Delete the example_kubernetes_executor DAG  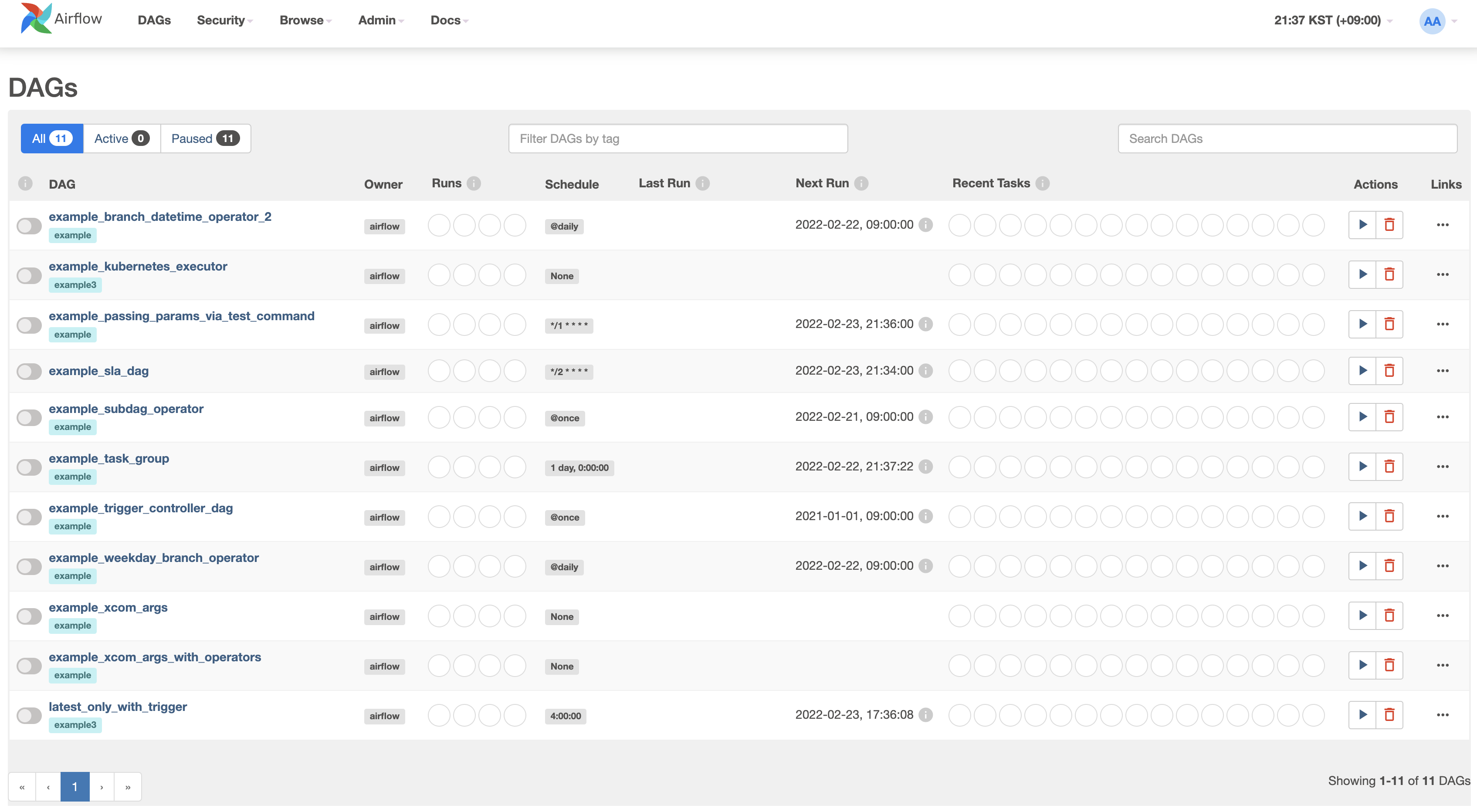click(x=1389, y=275)
